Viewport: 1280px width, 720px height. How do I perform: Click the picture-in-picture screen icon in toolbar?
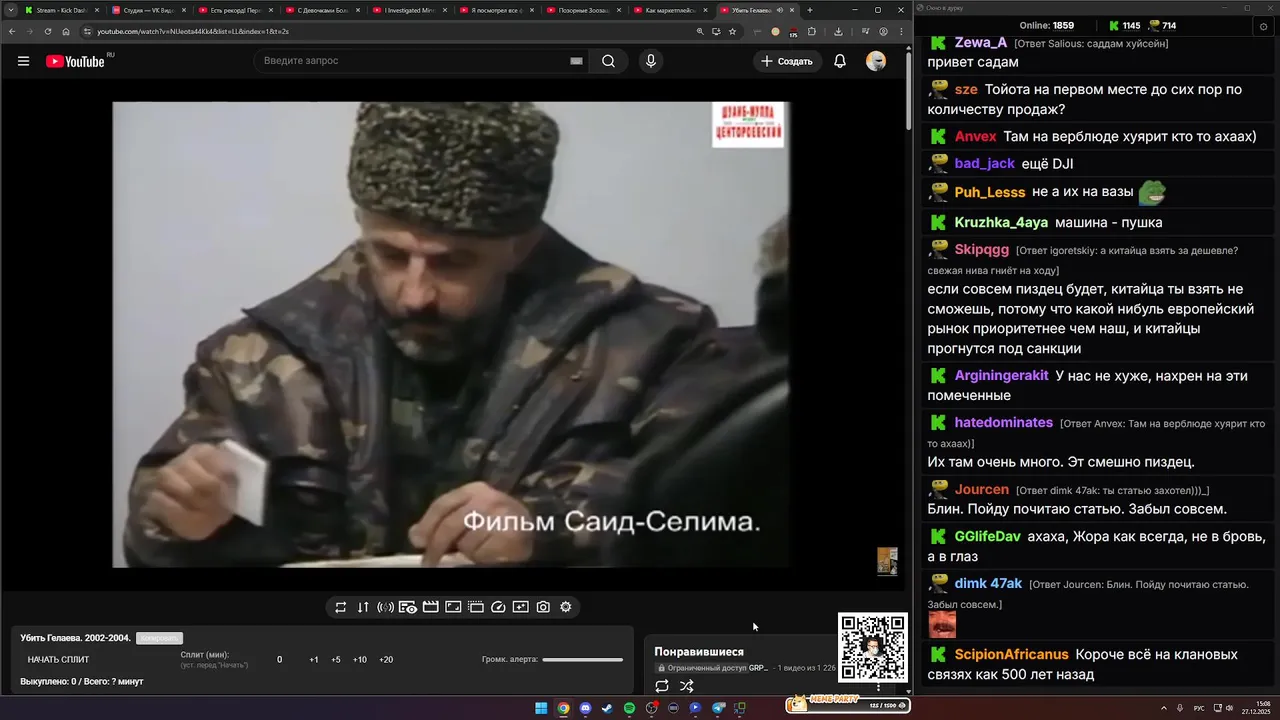click(x=453, y=607)
